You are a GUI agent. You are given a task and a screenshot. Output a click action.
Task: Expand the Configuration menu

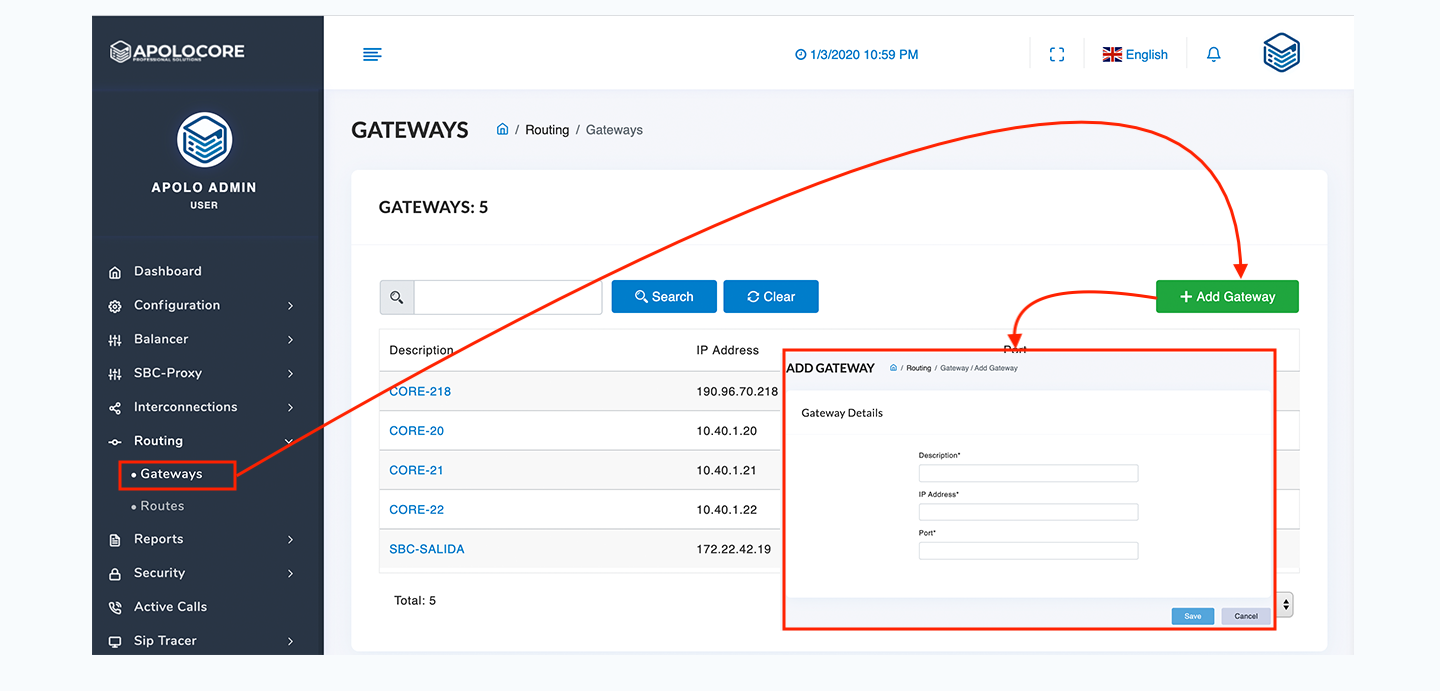(176, 305)
